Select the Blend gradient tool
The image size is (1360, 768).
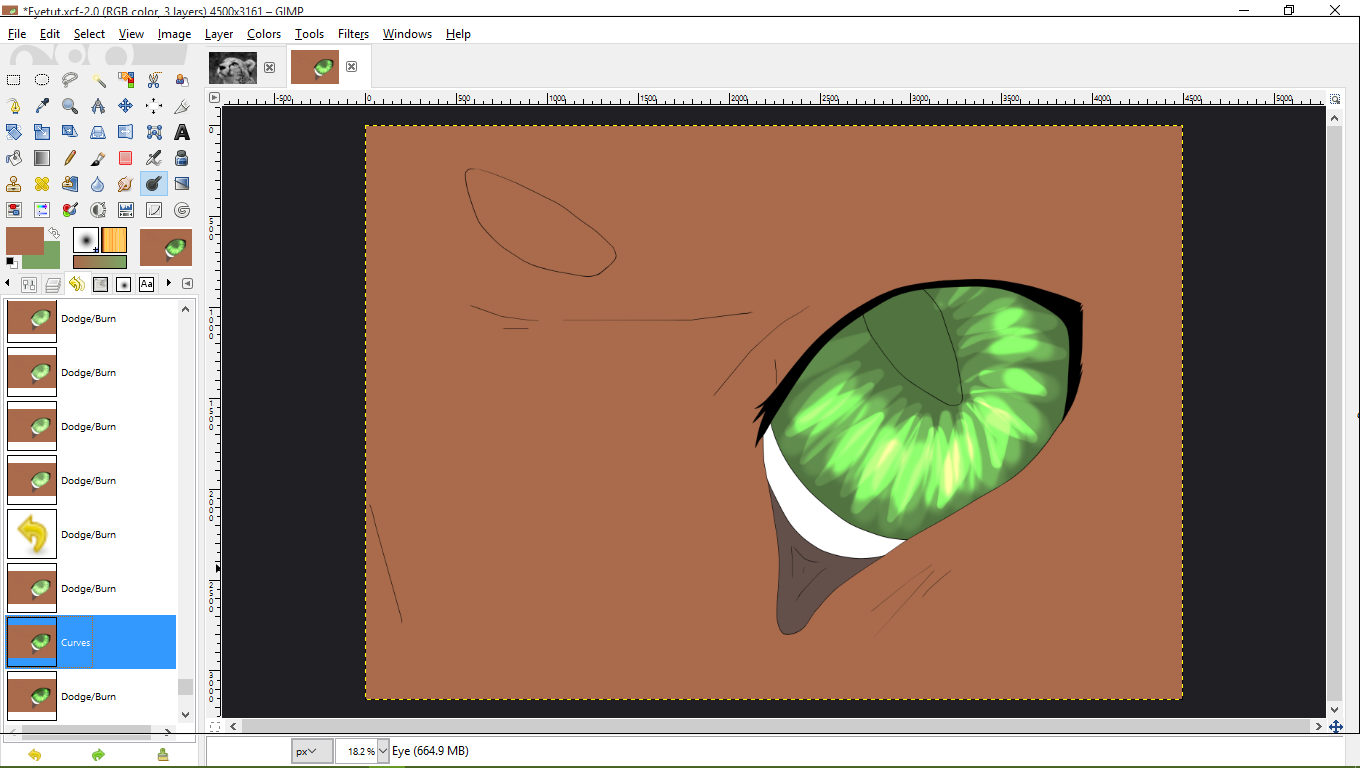(x=42, y=158)
